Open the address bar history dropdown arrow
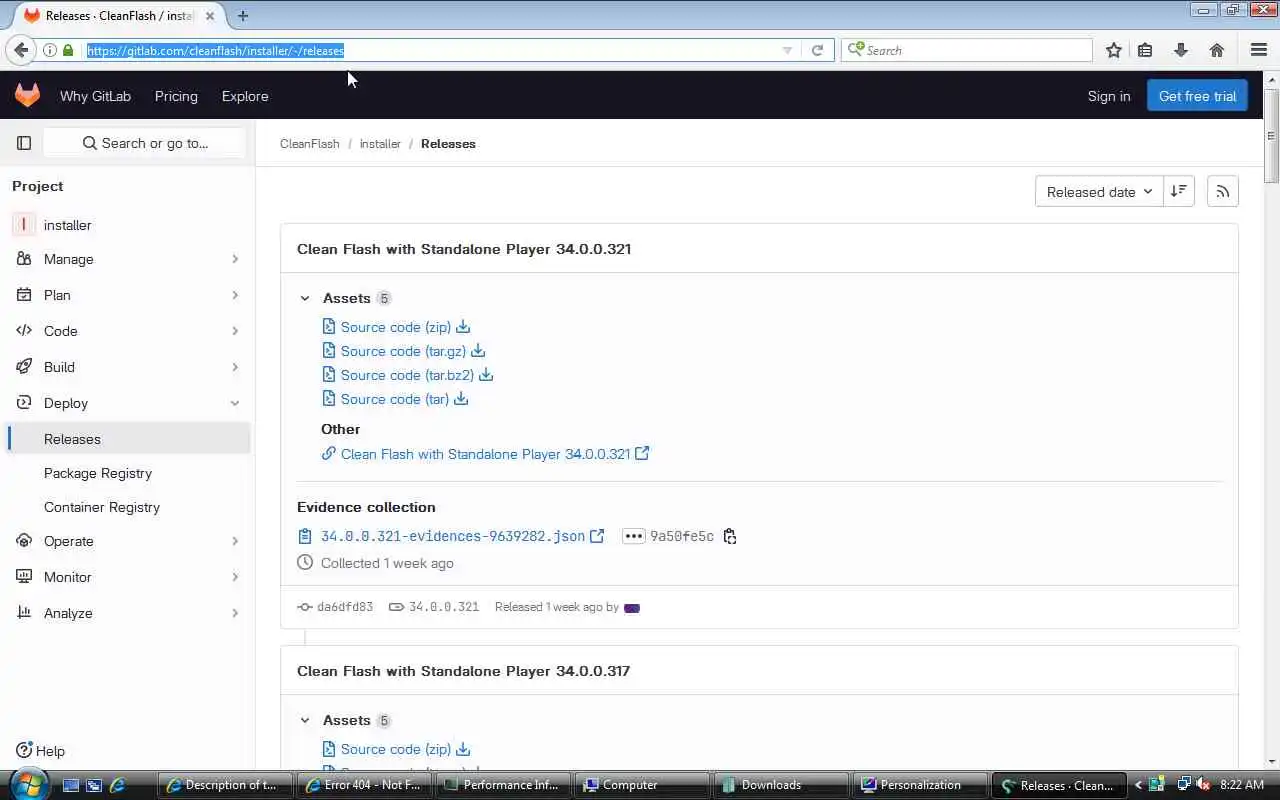Image resolution: width=1280 pixels, height=800 pixels. tap(787, 50)
